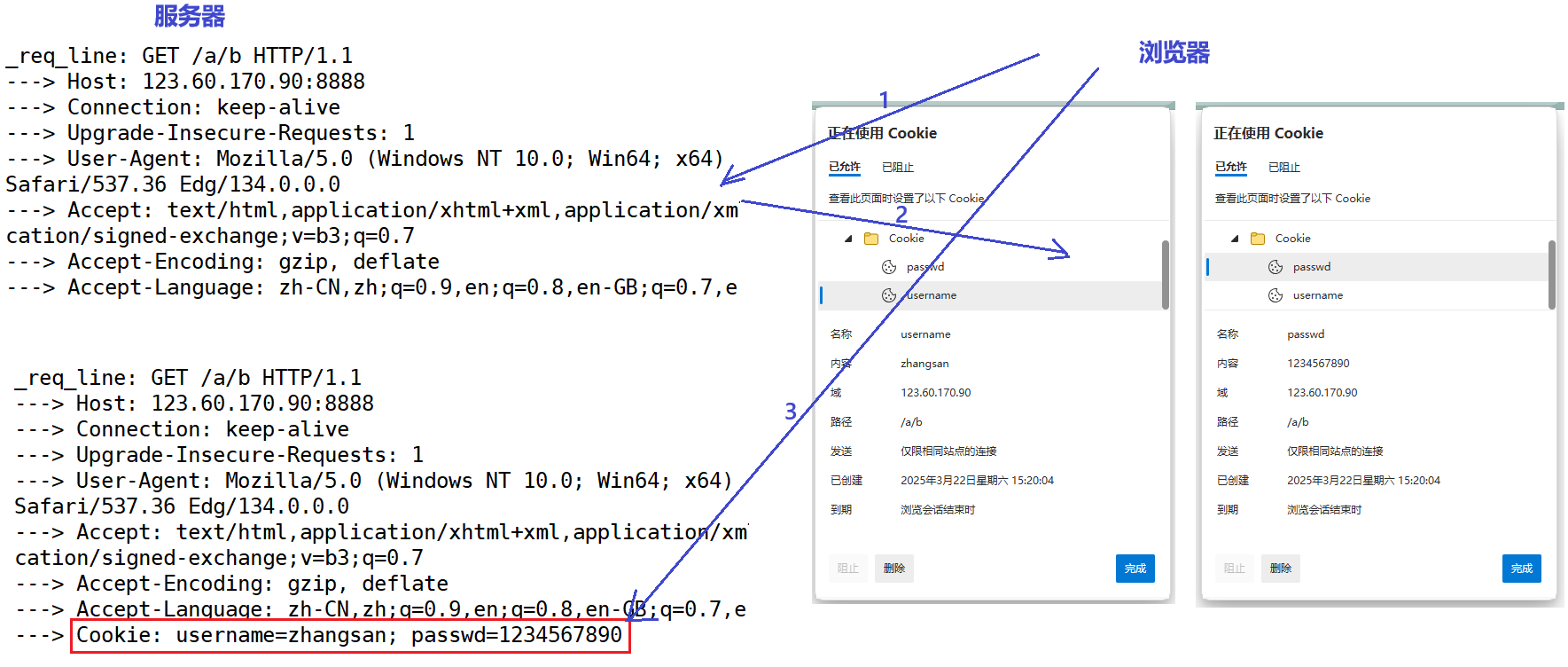The height and width of the screenshot is (667, 1568).
Task: Click name value passwd in right dialog details
Action: click(1306, 334)
